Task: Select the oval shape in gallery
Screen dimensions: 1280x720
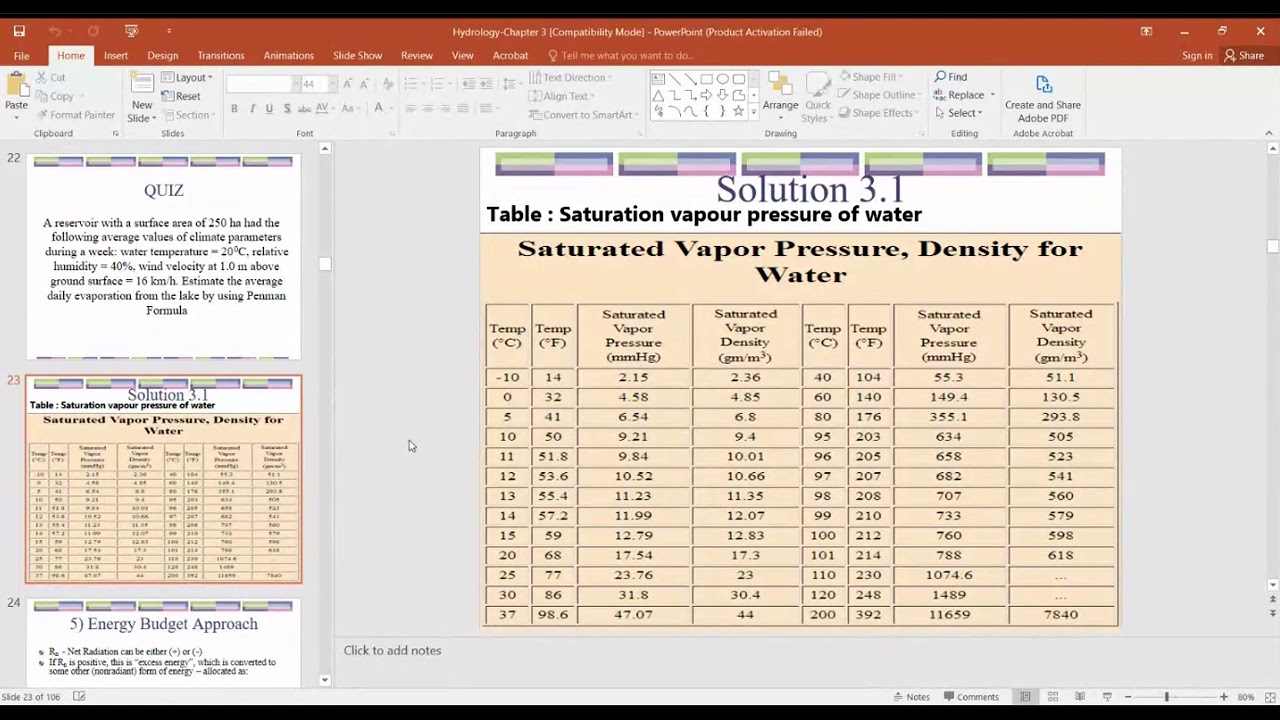Action: pos(722,79)
